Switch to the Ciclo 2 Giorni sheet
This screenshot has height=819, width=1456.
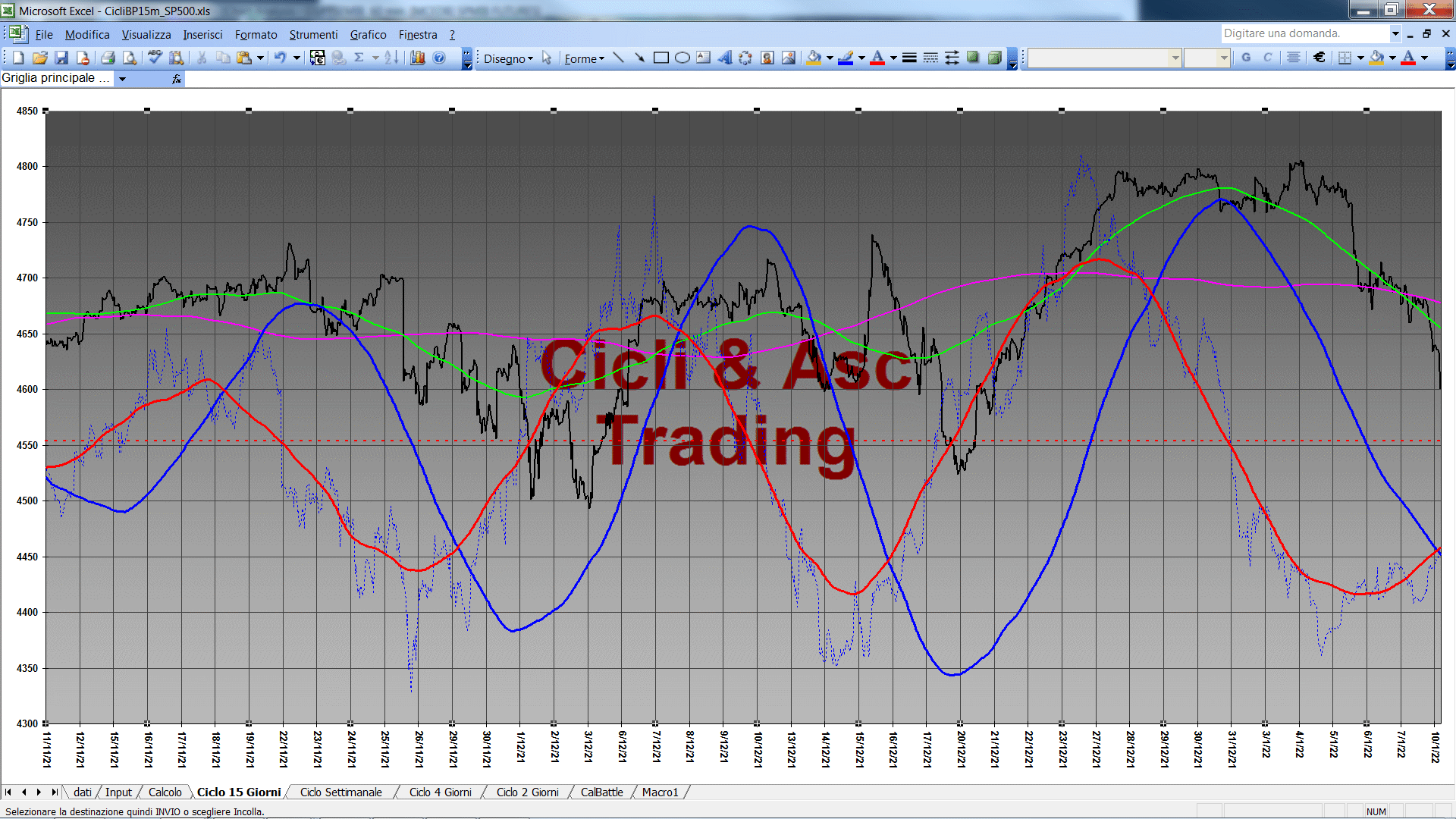click(528, 792)
